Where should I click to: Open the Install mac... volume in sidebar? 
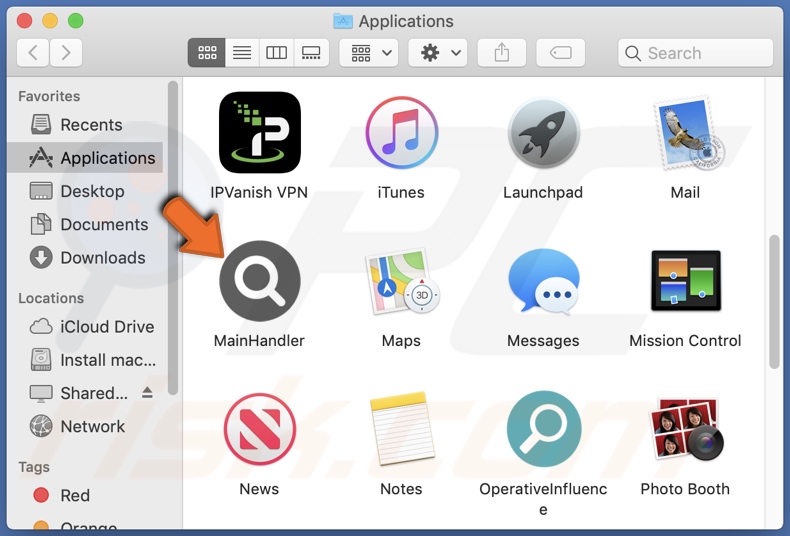(85, 360)
